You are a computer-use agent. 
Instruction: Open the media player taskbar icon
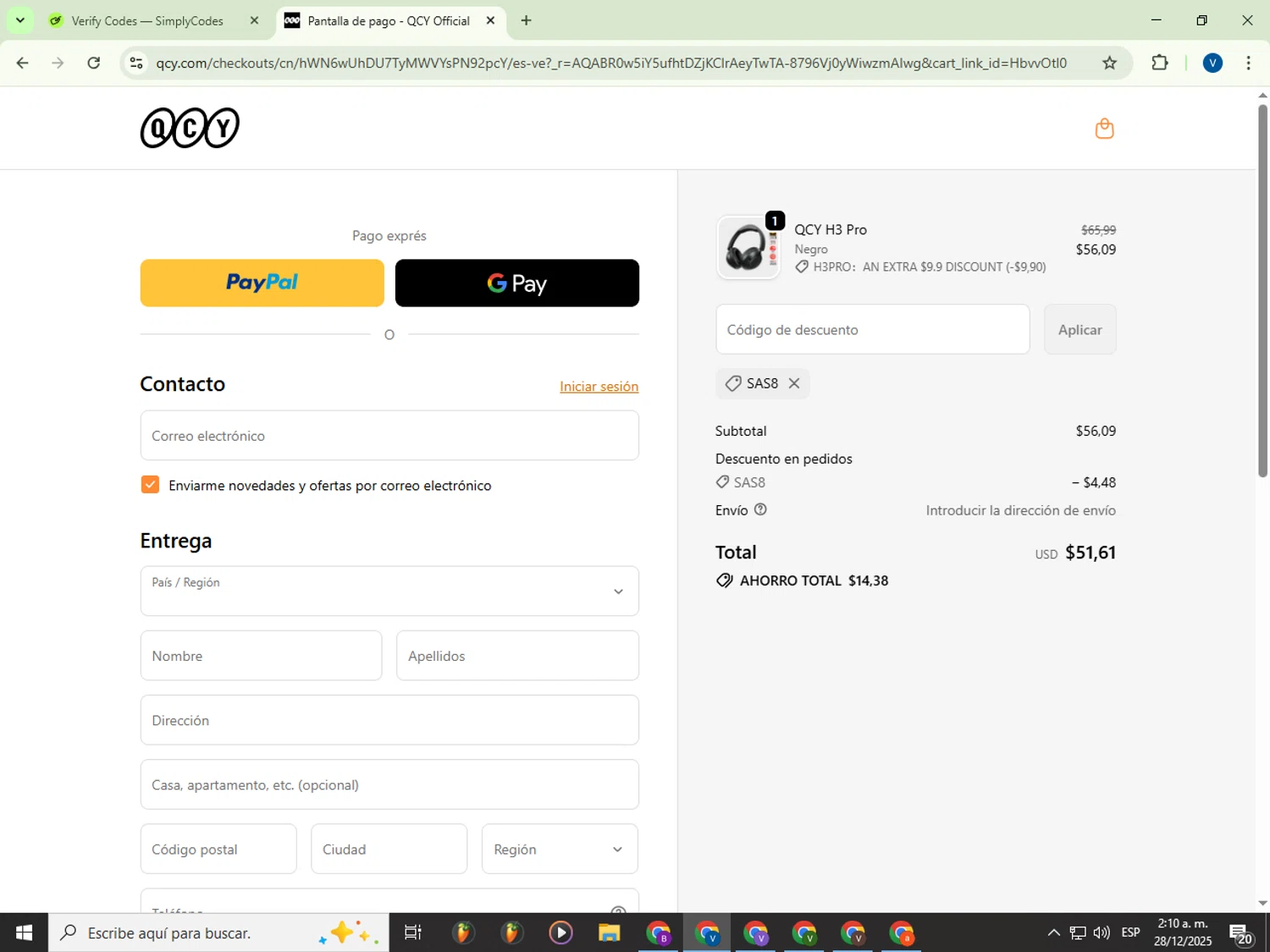[560, 933]
